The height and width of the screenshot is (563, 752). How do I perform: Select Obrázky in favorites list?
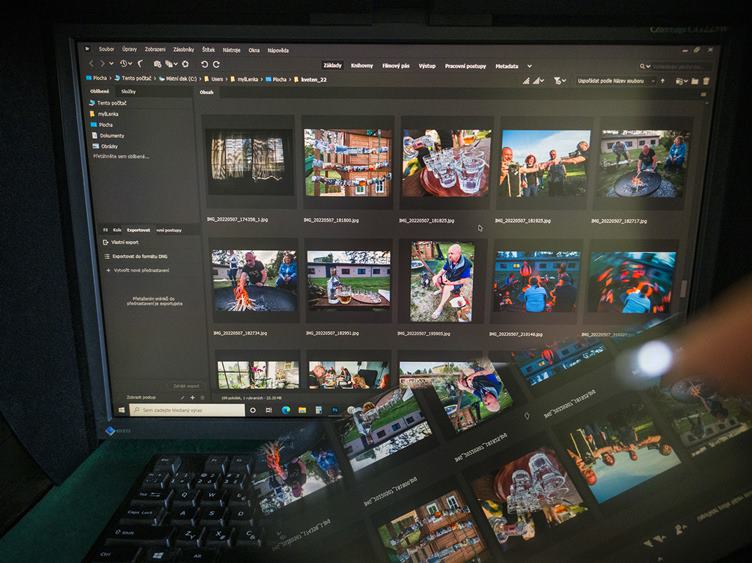pyautogui.click(x=105, y=146)
